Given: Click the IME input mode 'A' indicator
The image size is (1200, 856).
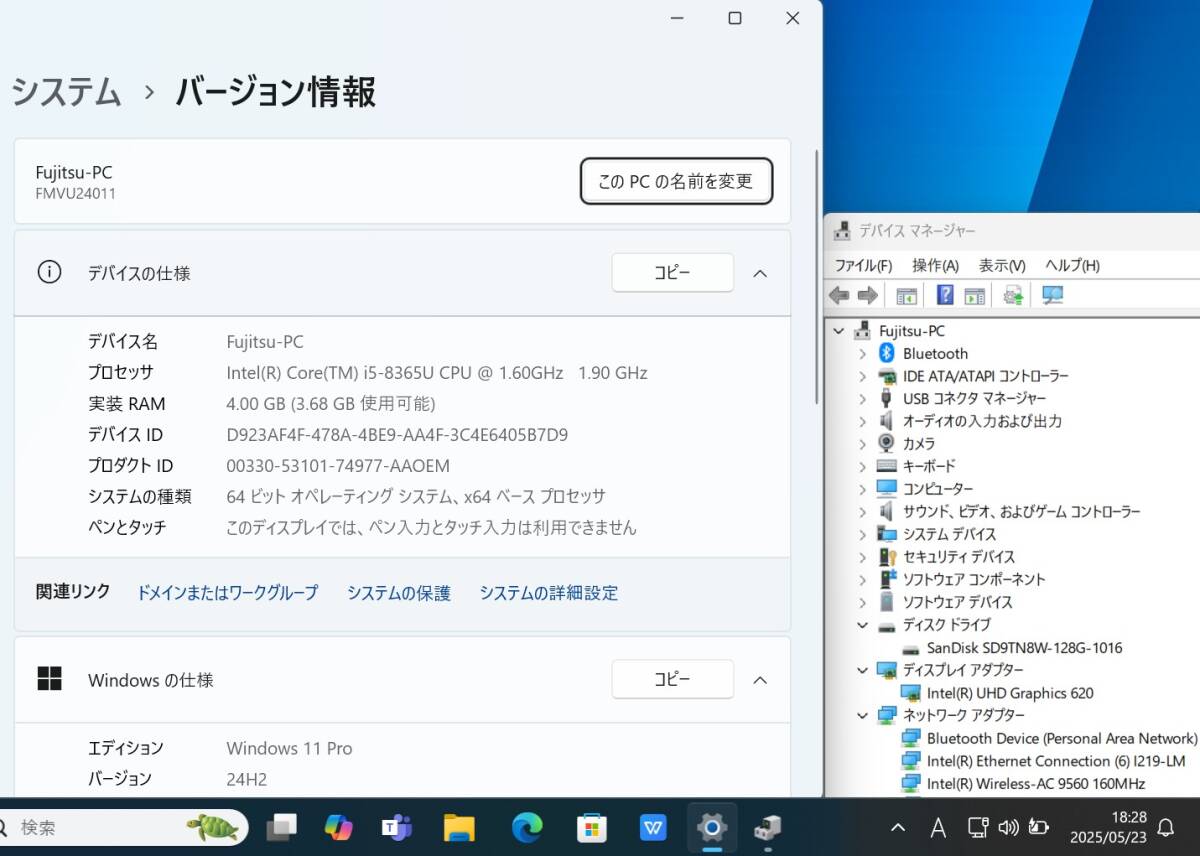Looking at the screenshot, I should pyautogui.click(x=938, y=827).
